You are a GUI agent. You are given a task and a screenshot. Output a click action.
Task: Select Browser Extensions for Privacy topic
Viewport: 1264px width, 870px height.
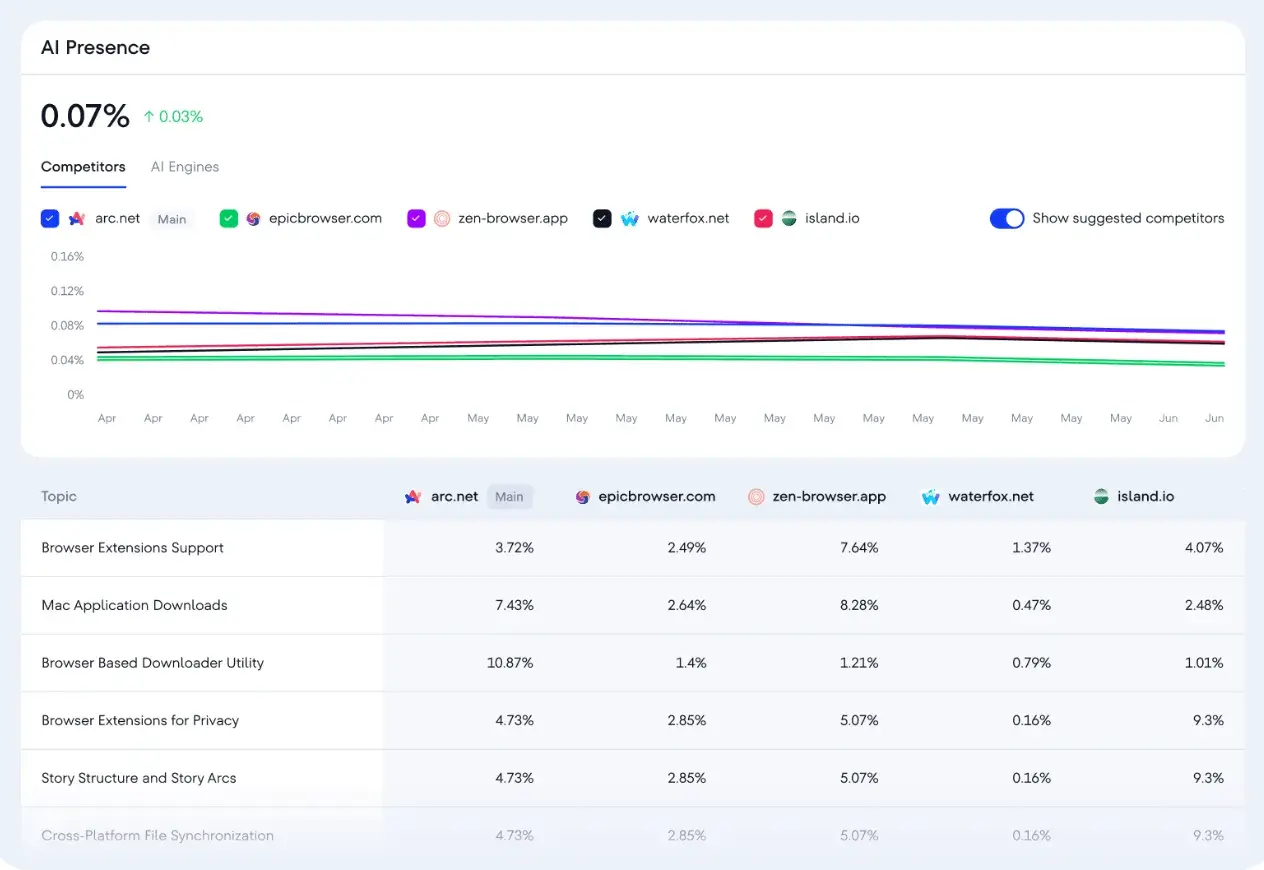[x=140, y=720]
